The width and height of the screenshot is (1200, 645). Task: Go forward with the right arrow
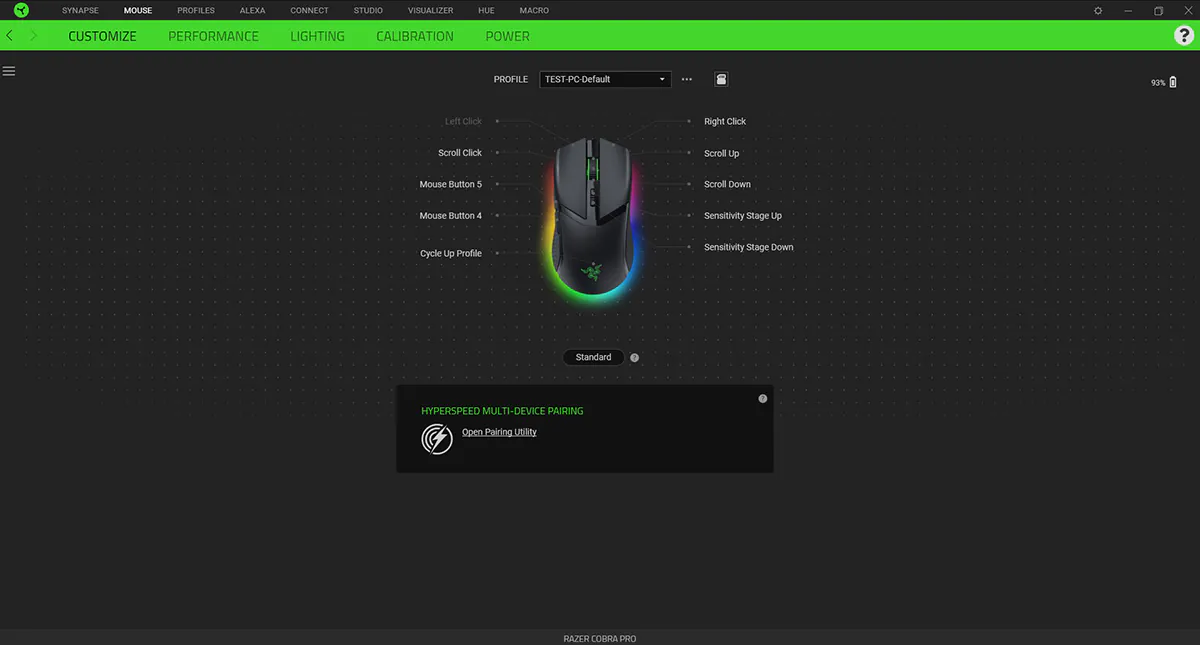[34, 35]
